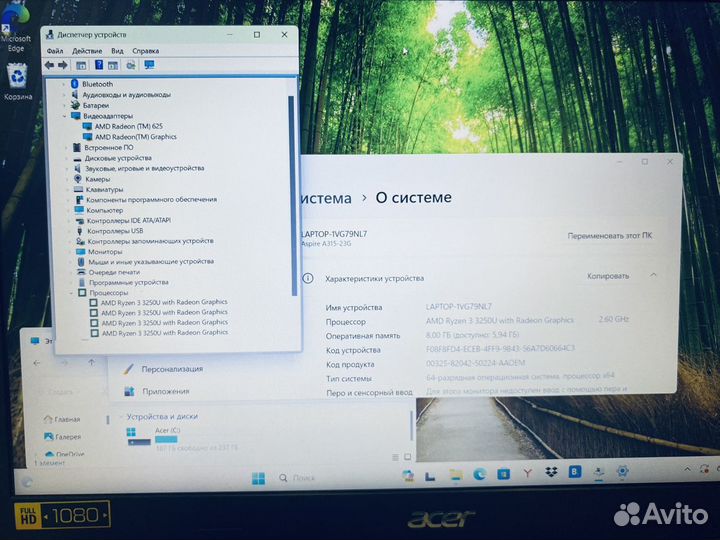Open File Explorer from taskbar
This screenshot has width=720, height=540.
(455, 475)
